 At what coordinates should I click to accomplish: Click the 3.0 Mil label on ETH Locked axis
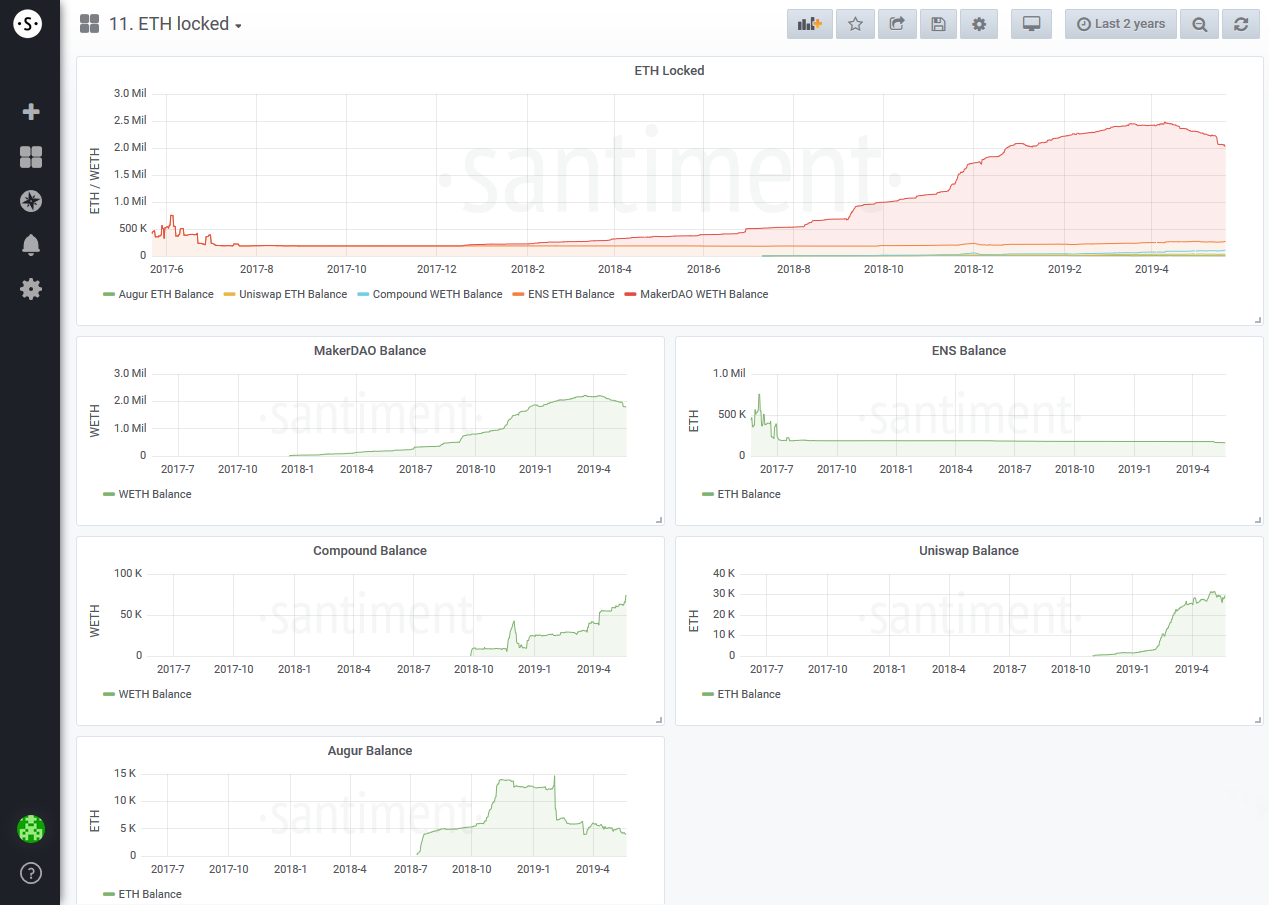point(130,93)
